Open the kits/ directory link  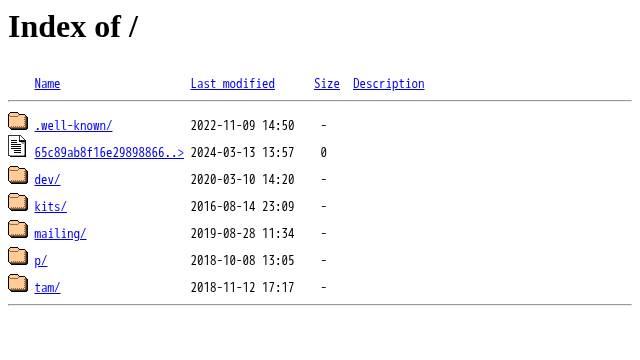(50, 206)
